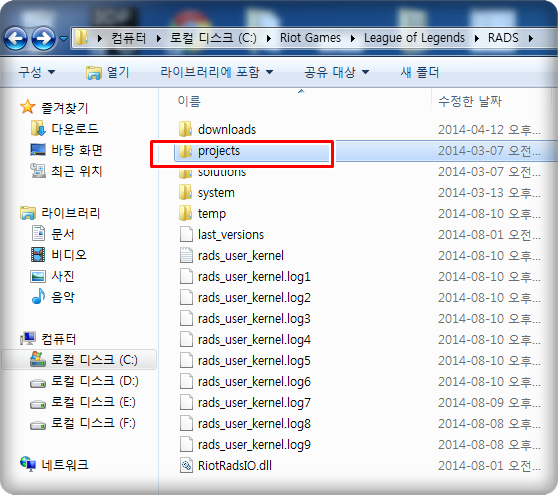Select Riot Games in the address breadcrumb
Screen dimensions: 558x495
[310, 38]
